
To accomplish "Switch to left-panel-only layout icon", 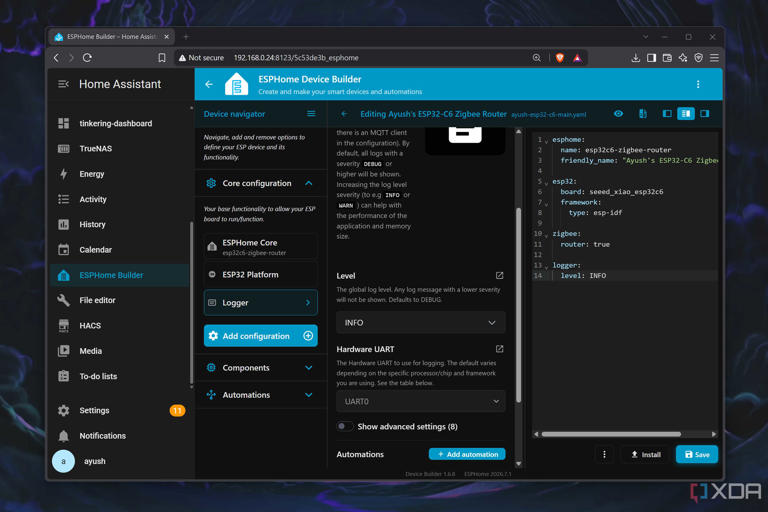I will tap(667, 114).
